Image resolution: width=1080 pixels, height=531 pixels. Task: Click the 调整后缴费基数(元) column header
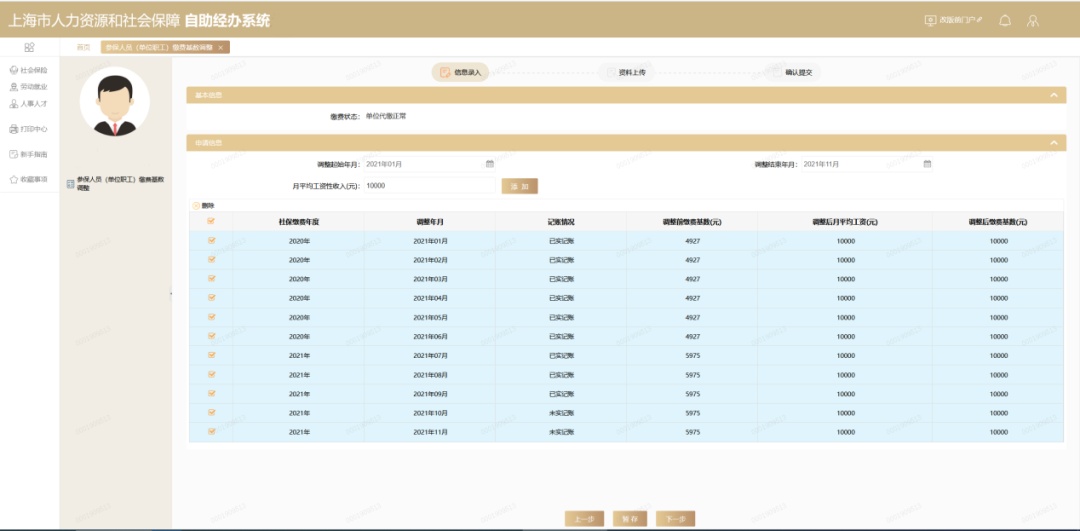point(998,222)
